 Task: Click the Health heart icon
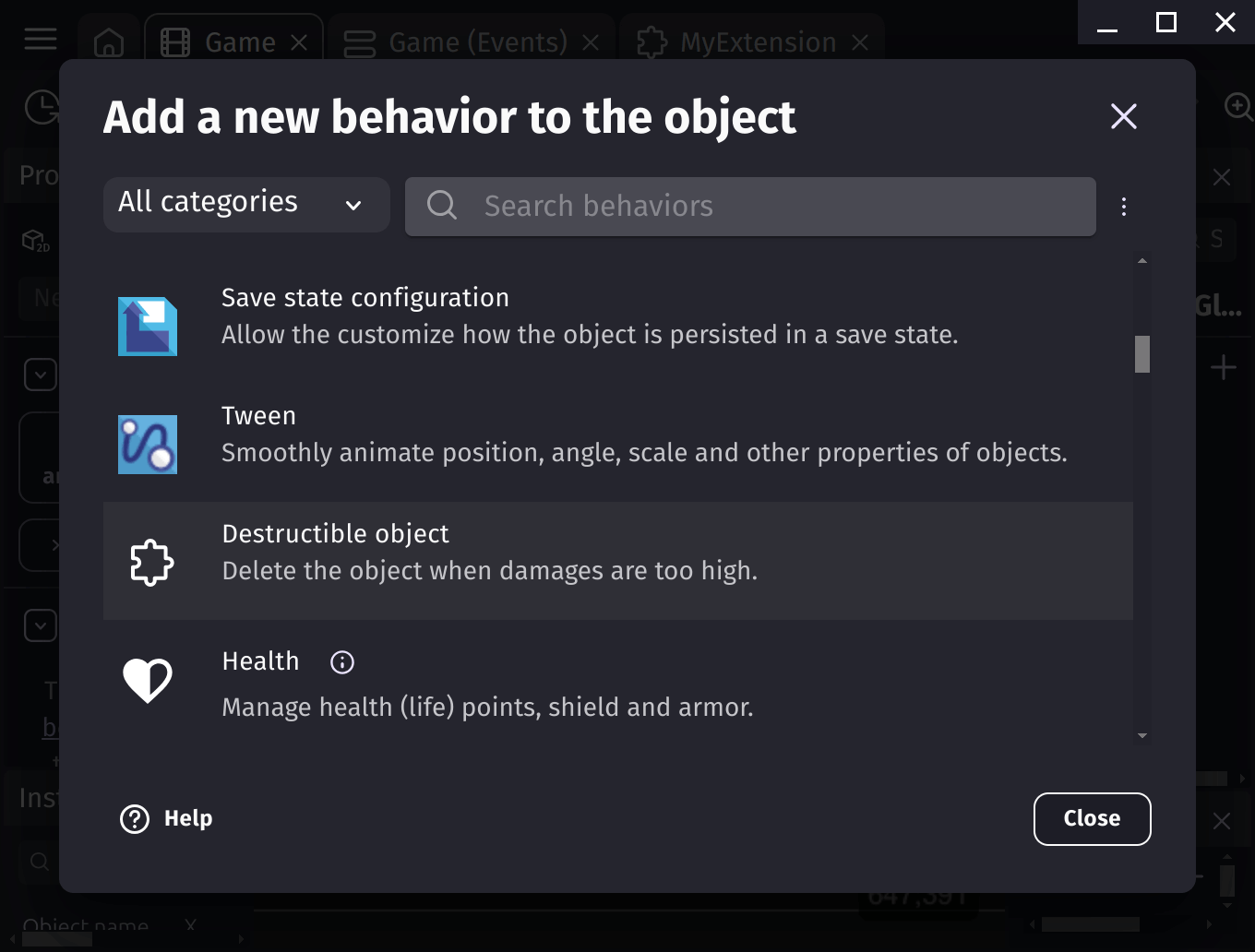coord(148,680)
